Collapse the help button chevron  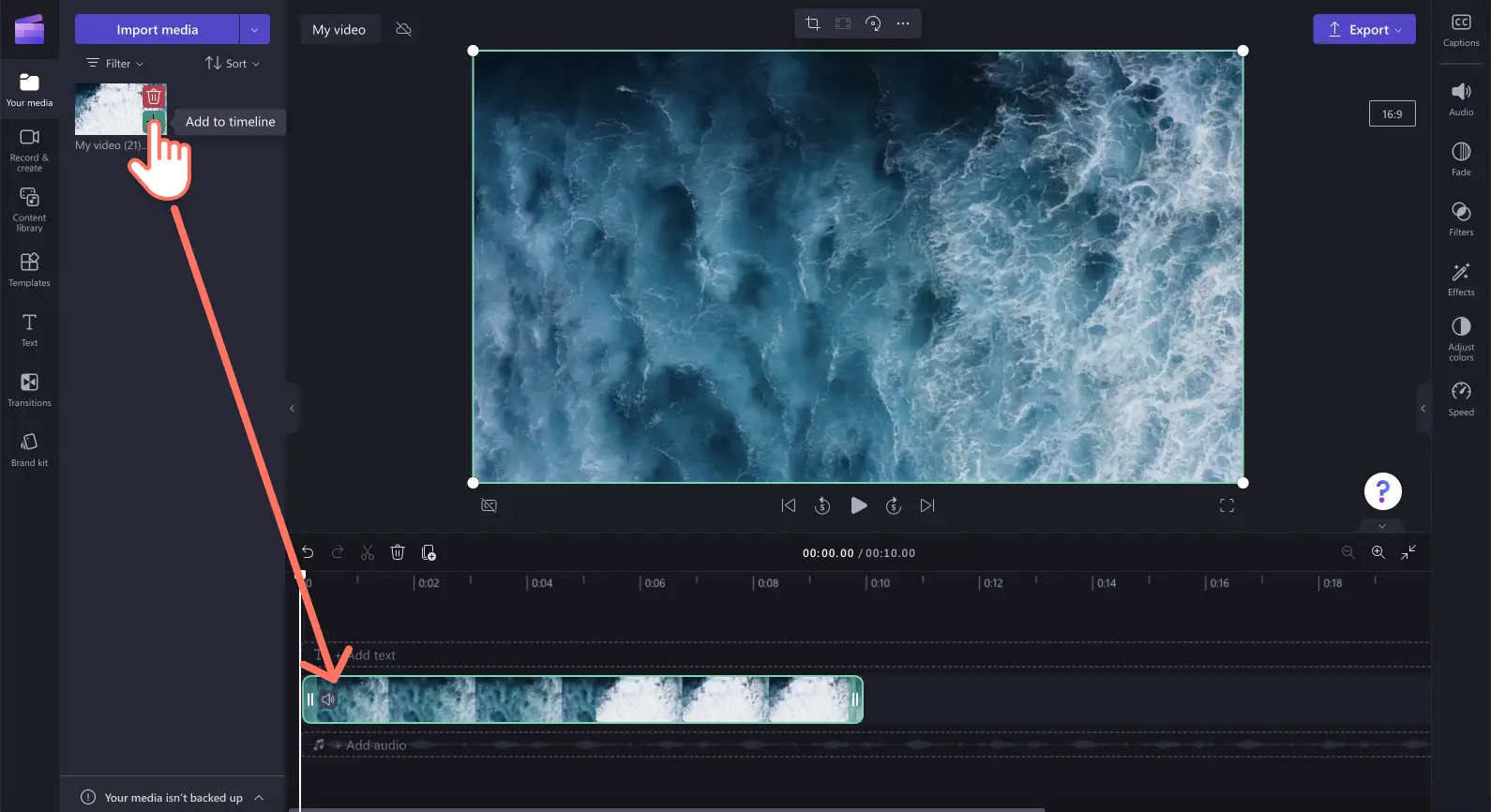(x=1382, y=526)
